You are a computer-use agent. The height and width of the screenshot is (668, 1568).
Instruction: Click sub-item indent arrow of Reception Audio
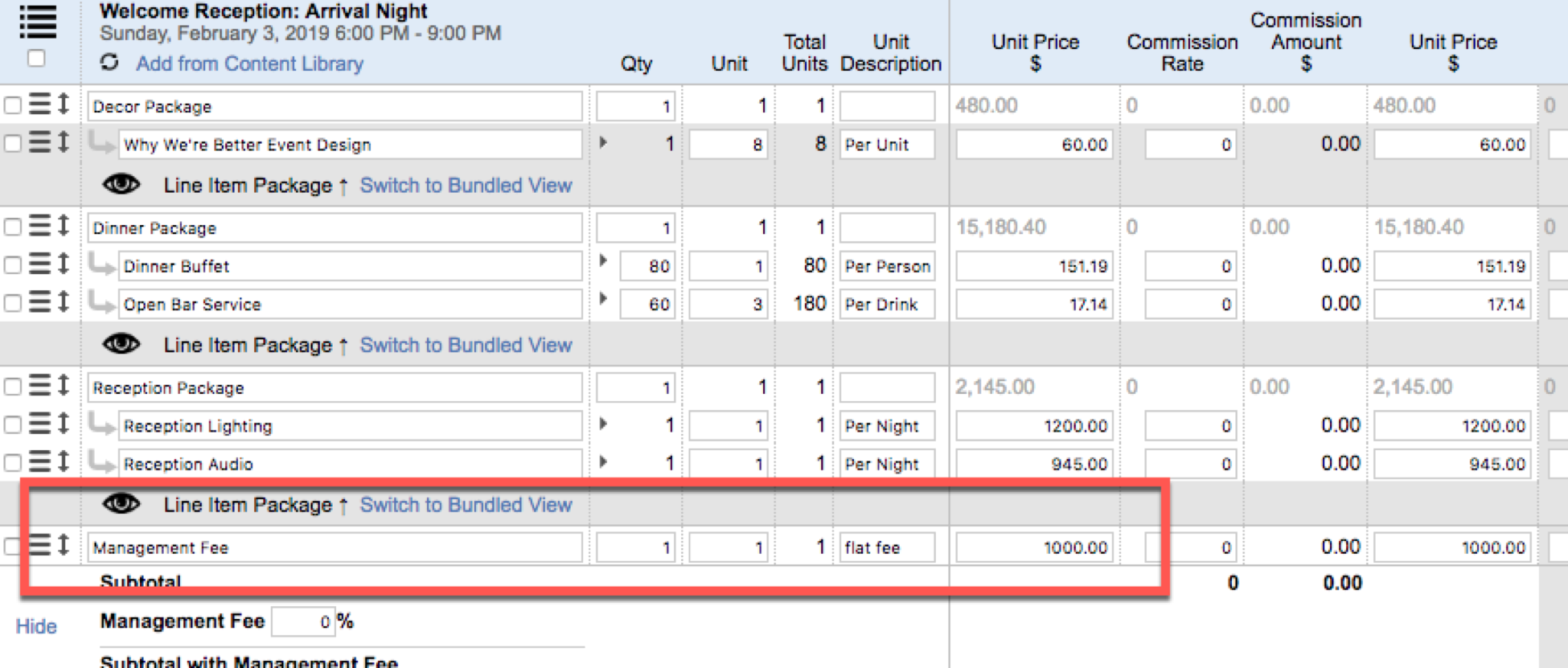click(101, 462)
